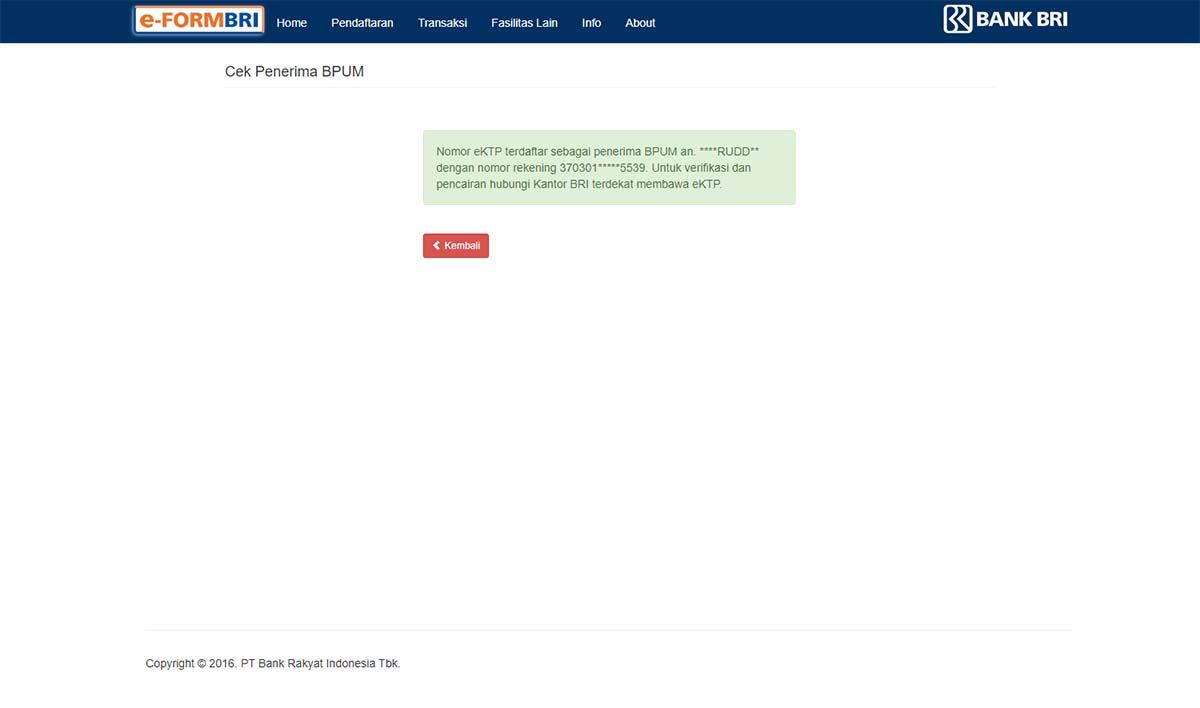Click the Cek Penerima BPUM heading

coord(294,72)
